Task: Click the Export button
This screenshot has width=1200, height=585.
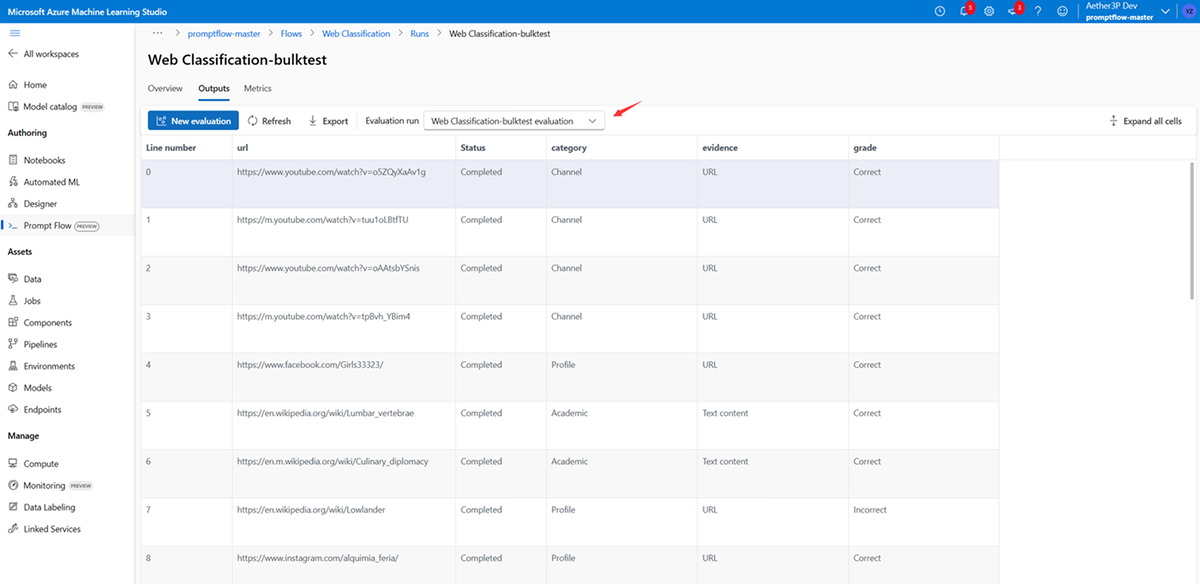Action: (328, 121)
